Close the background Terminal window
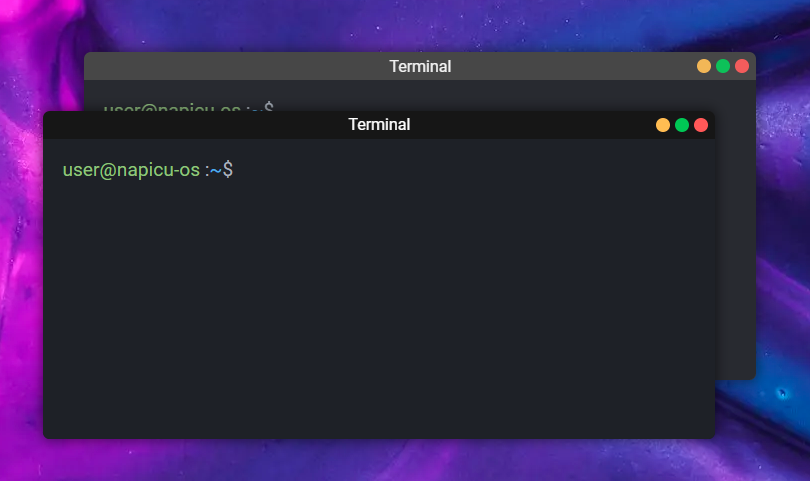 (x=742, y=66)
